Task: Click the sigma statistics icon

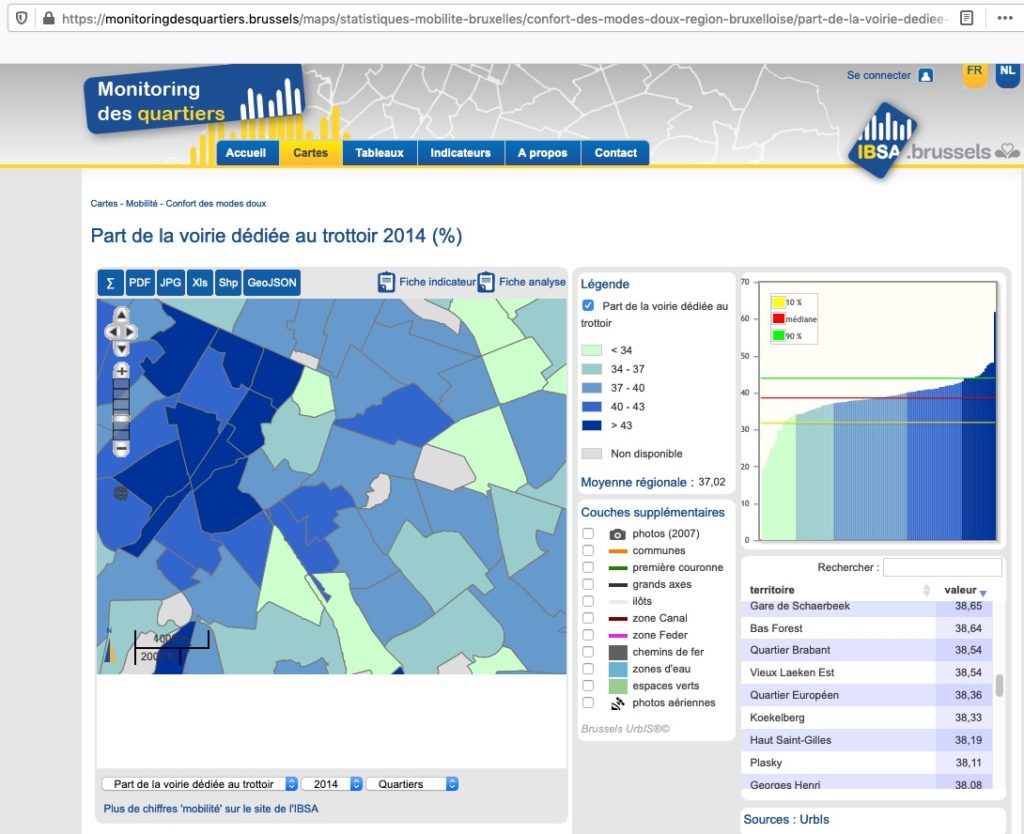Action: coord(110,283)
